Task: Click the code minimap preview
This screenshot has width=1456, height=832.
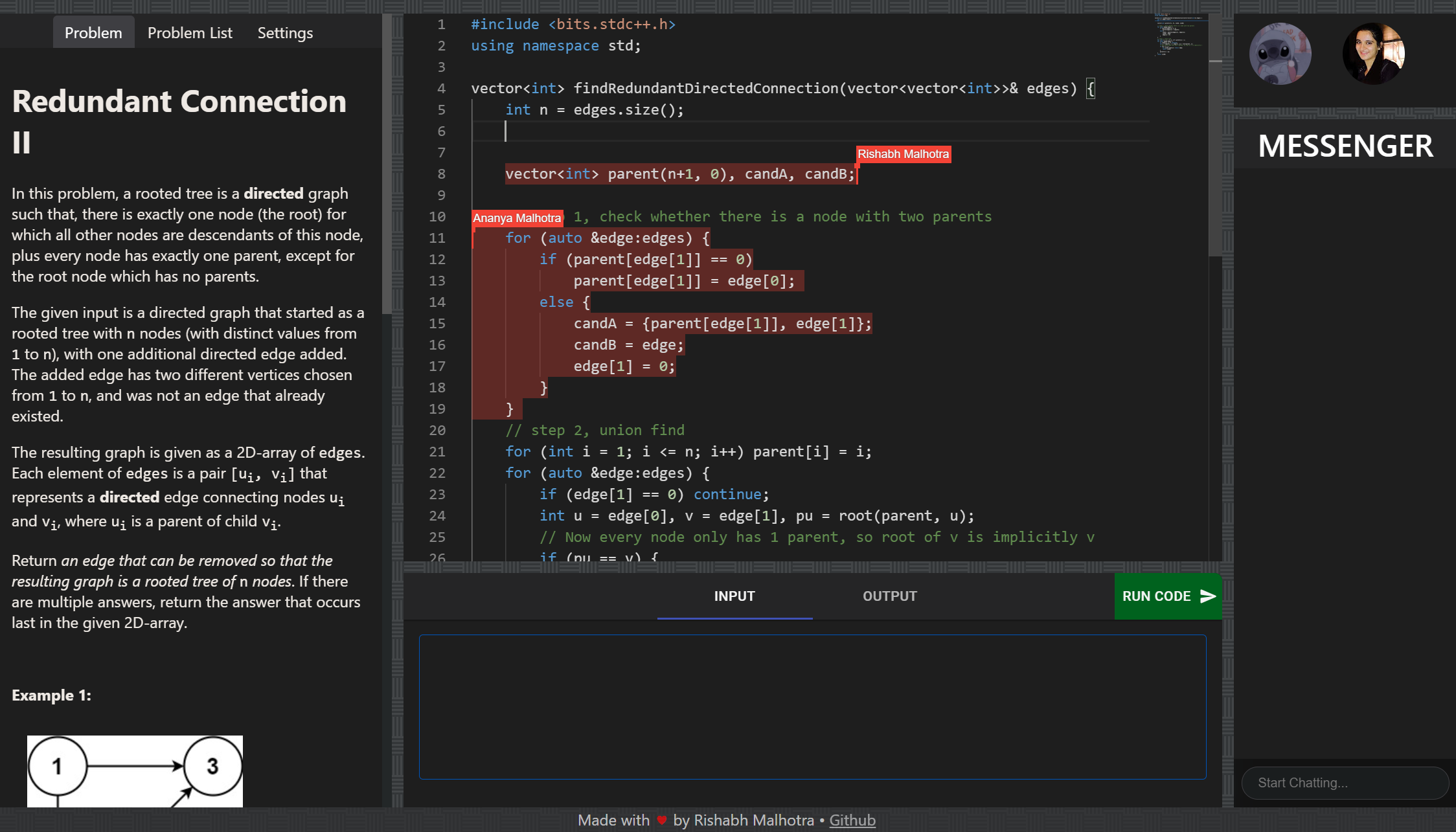Action: point(1179,36)
